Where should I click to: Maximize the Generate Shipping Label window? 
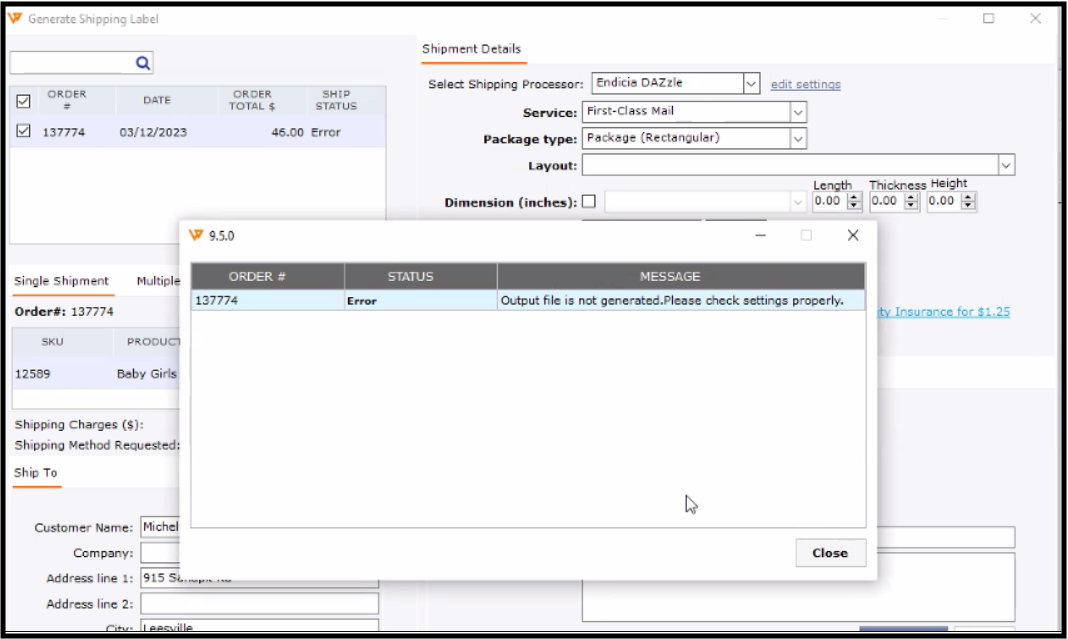(988, 19)
